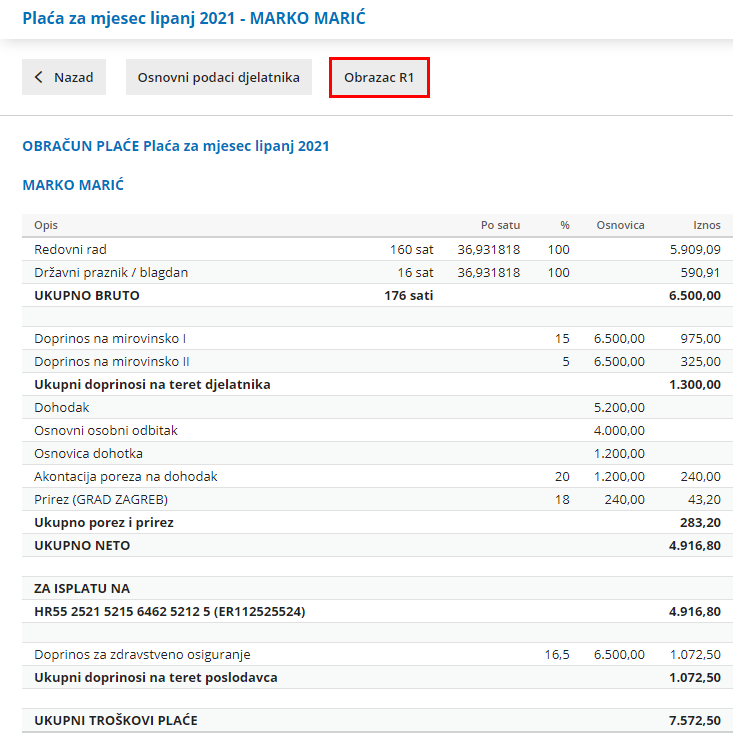Click the amount 975,00

(x=700, y=338)
